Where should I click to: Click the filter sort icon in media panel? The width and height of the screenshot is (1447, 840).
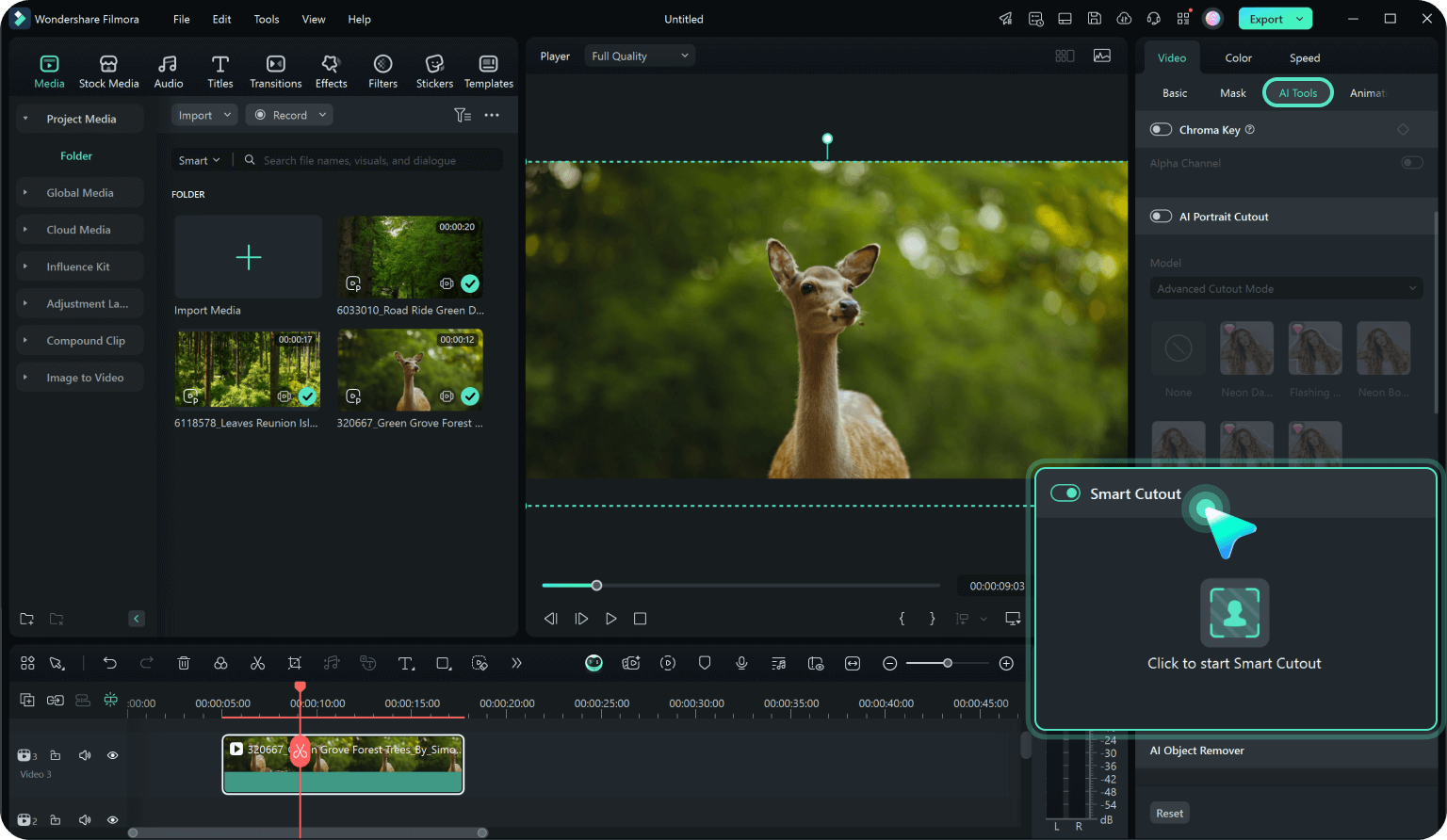pyautogui.click(x=462, y=115)
